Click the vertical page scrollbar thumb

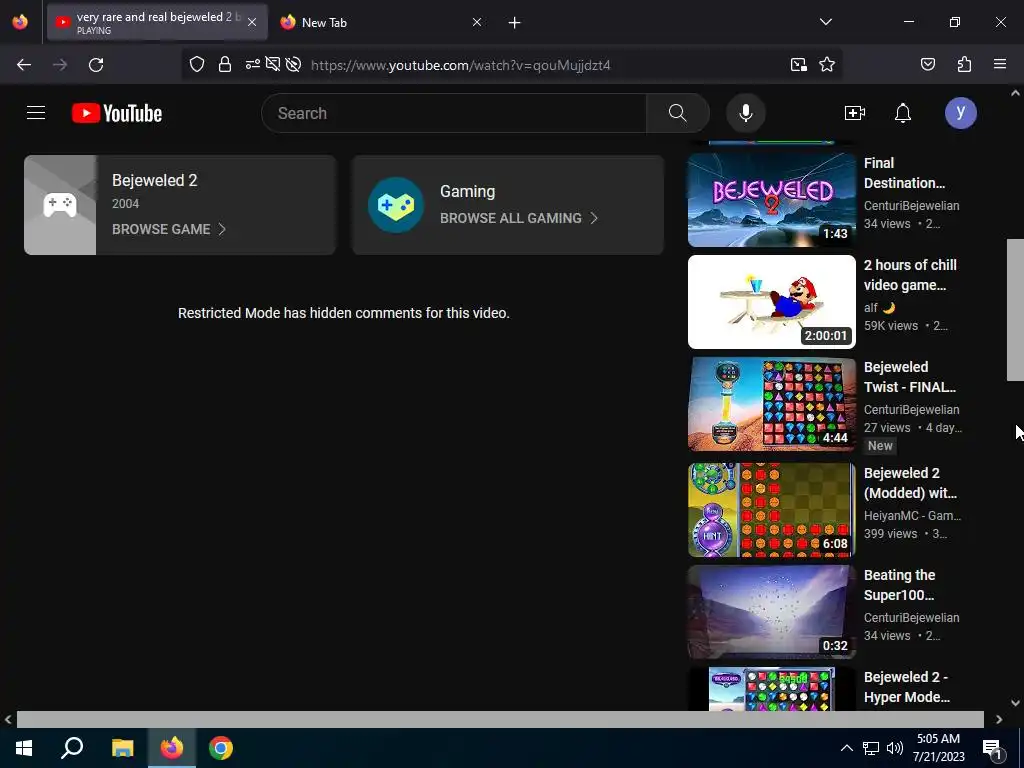[x=1015, y=310]
